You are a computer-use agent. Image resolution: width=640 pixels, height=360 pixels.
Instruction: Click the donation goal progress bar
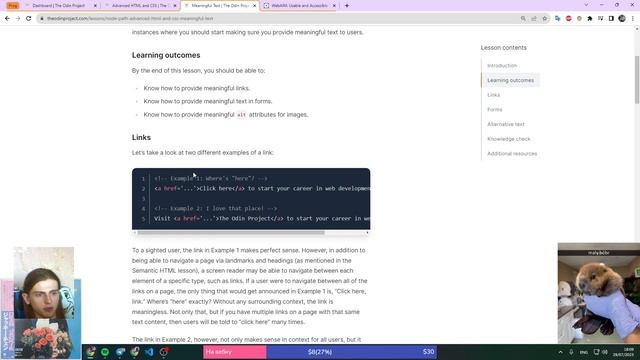tap(320, 352)
